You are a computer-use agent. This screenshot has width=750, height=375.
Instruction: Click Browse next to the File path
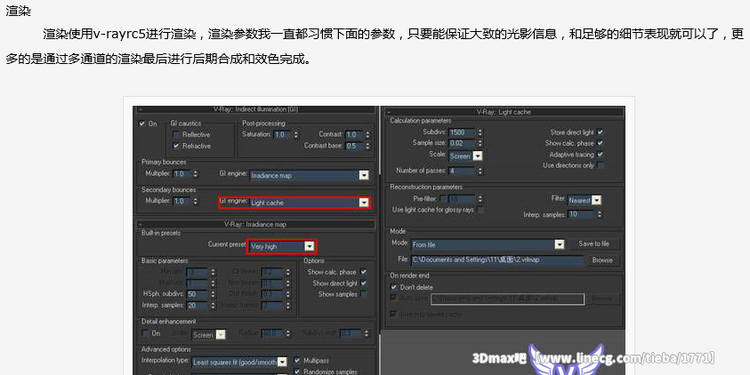click(x=602, y=260)
